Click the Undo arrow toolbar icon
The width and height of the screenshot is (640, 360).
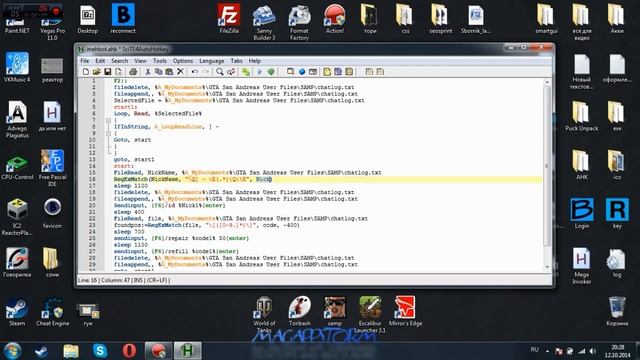(195, 72)
